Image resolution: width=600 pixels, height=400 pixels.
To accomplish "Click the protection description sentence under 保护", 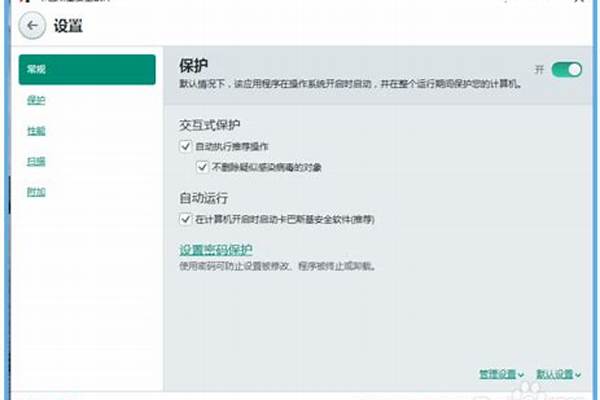I will (351, 83).
